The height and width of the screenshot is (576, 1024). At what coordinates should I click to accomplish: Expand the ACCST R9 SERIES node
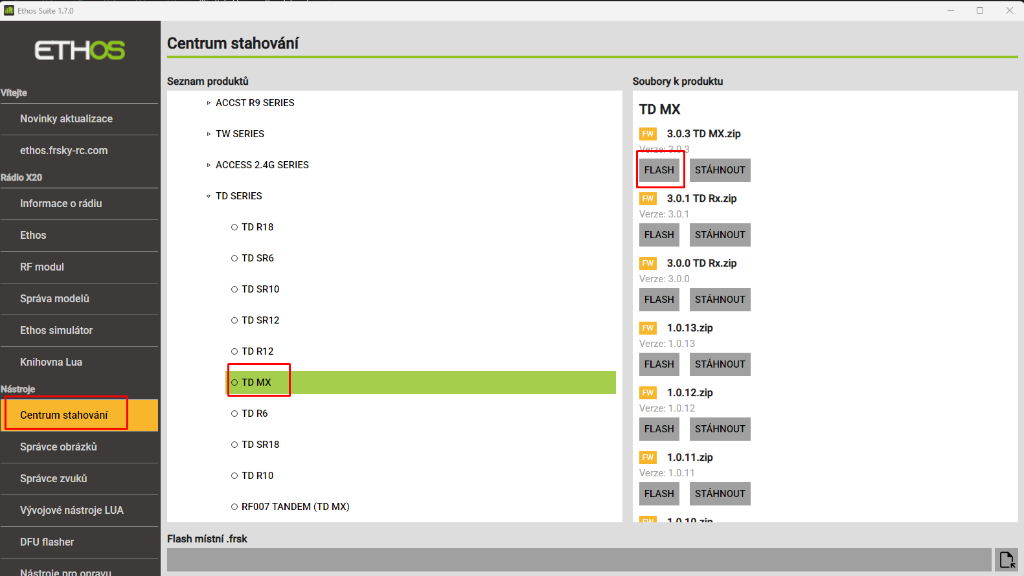click(x=209, y=103)
